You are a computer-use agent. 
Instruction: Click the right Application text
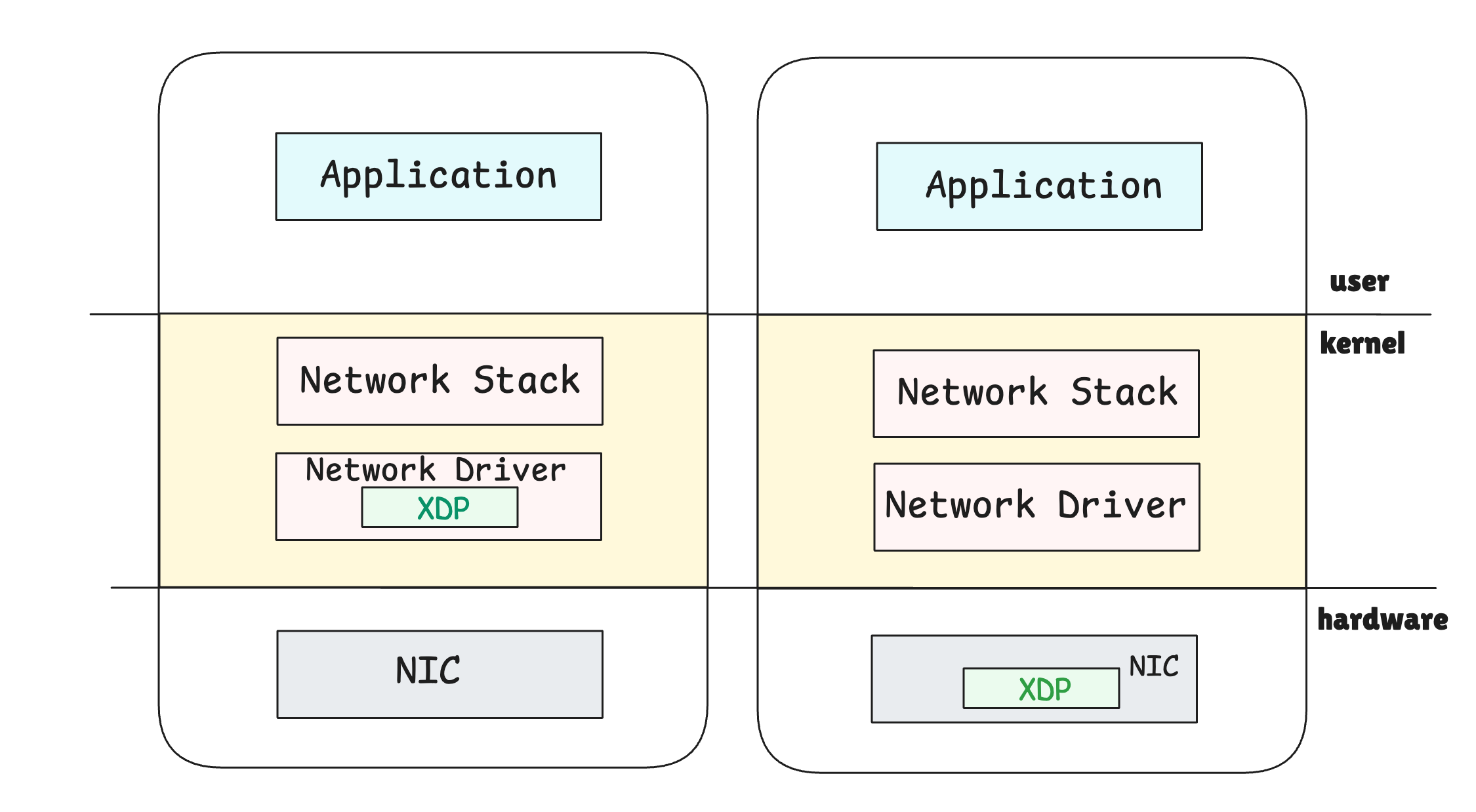pos(1044,186)
